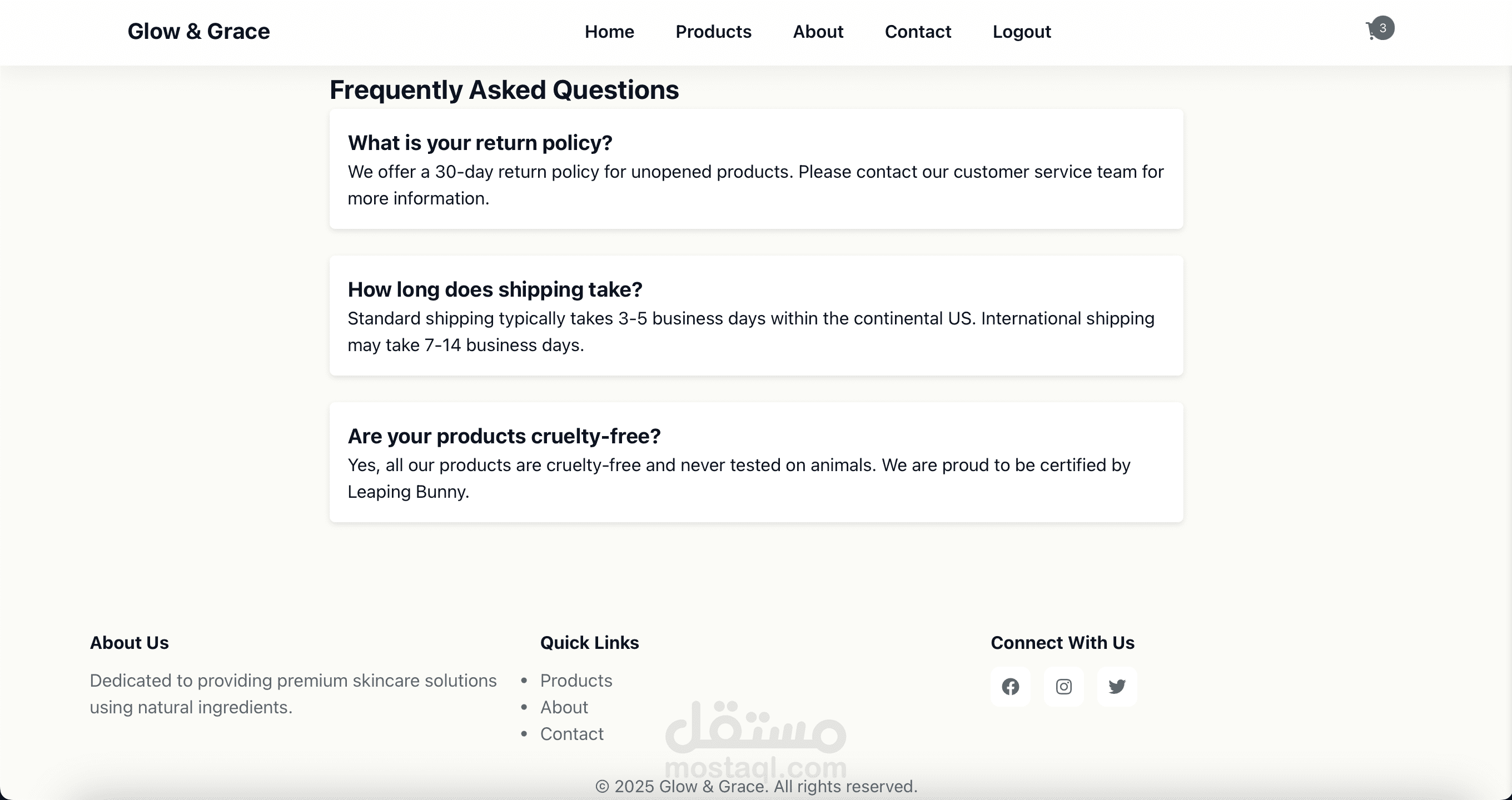
Task: Click the Contact link under Quick Links
Action: tap(571, 734)
